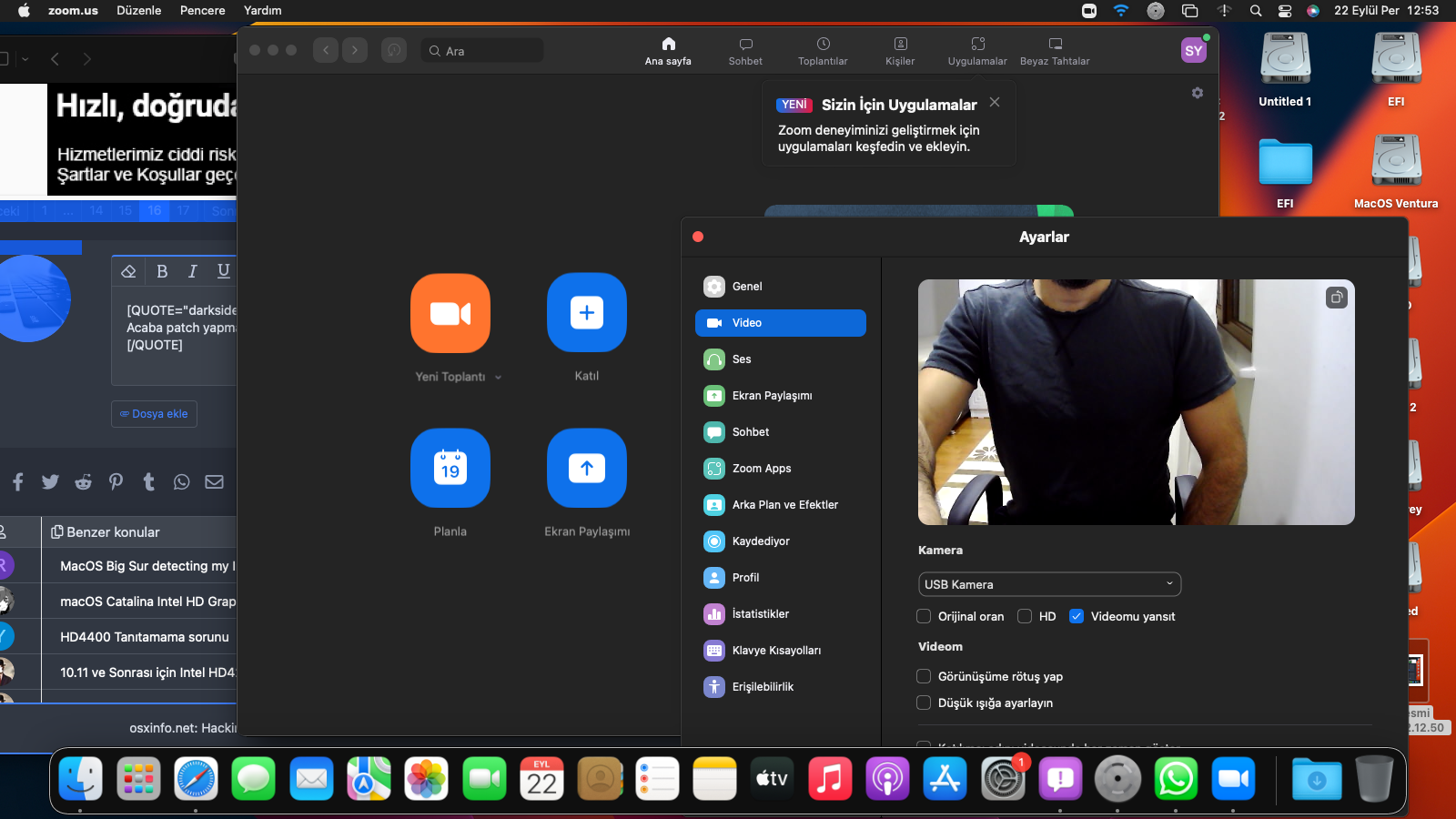Screen dimensions: 1456x819
Task: Click the Ekran Paylaşımı upload arrow icon
Action: [x=587, y=468]
